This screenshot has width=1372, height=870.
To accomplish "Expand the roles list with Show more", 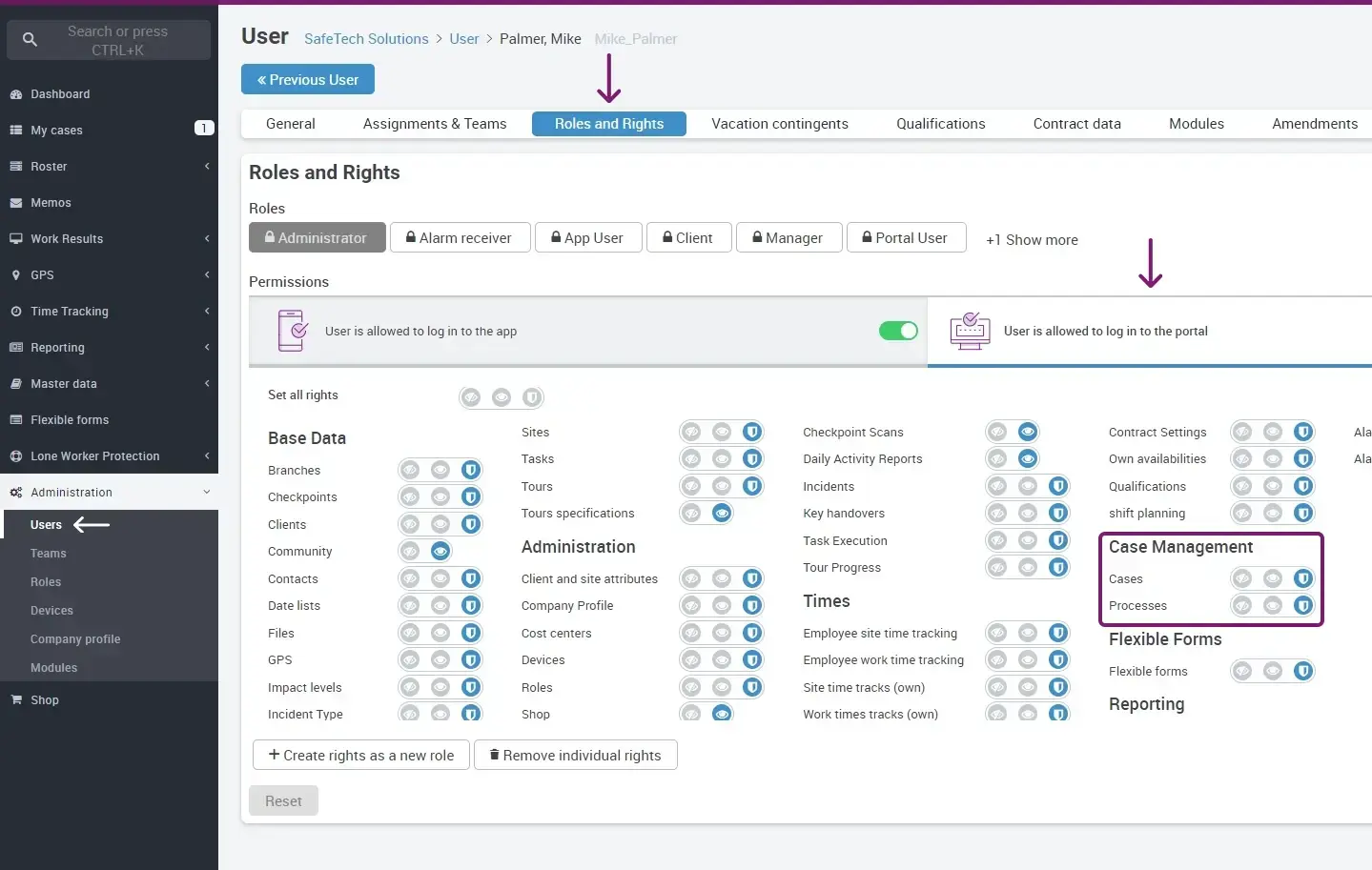I will click(1032, 240).
